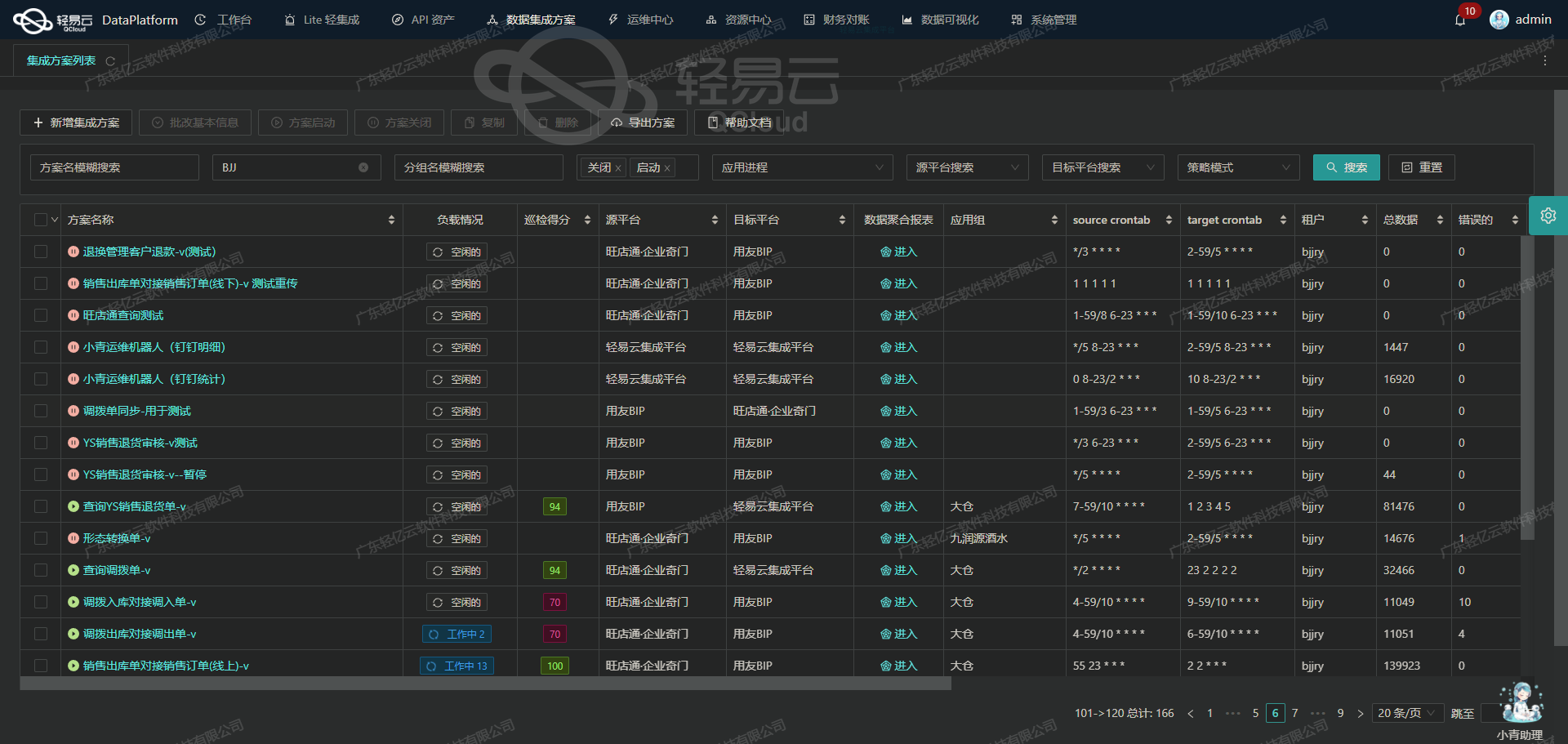Sort by 租户 column
This screenshot has height=744, width=1568.
[x=1365, y=221]
